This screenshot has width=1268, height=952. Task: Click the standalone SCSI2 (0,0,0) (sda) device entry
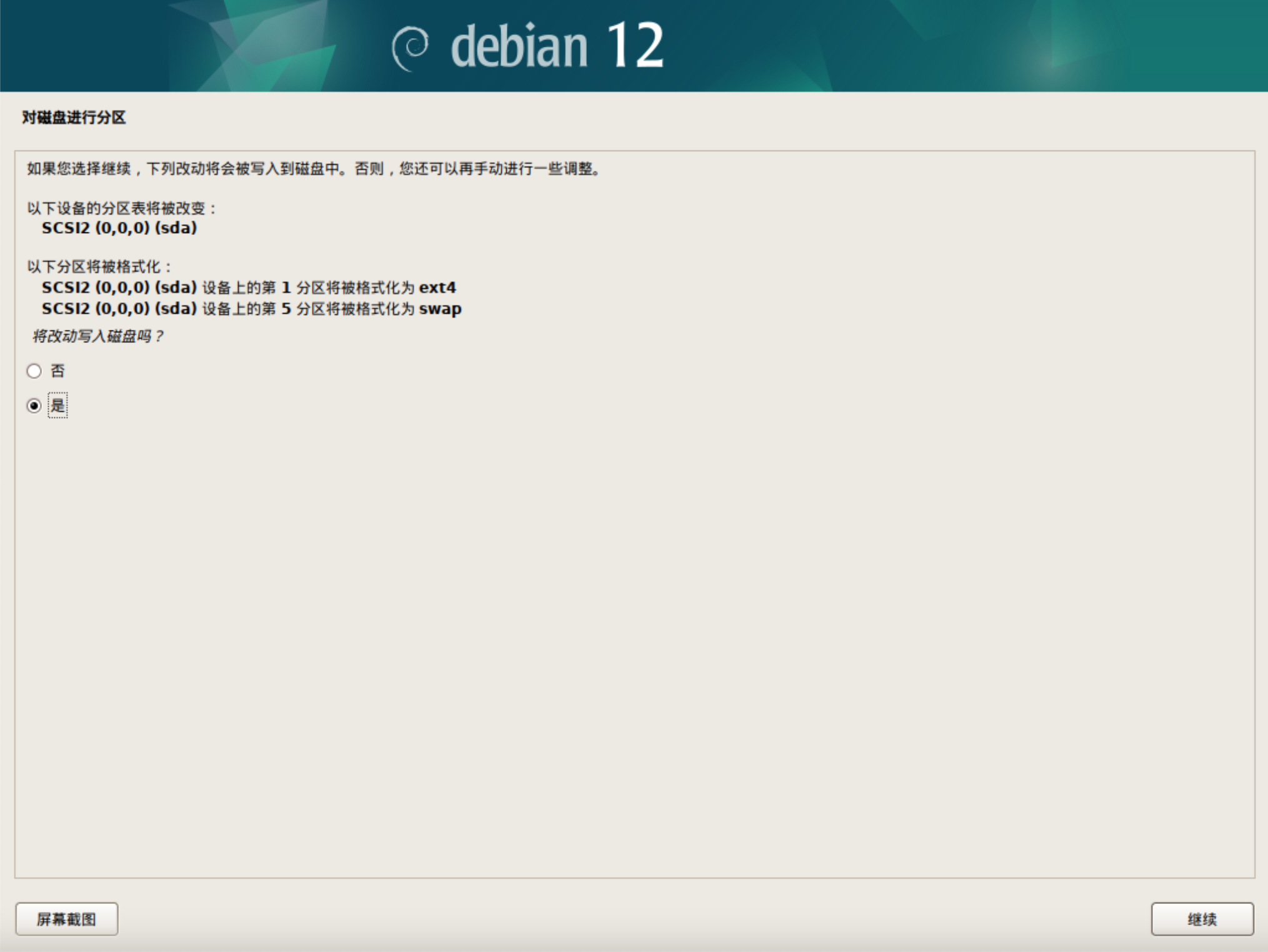pyautogui.click(x=119, y=228)
